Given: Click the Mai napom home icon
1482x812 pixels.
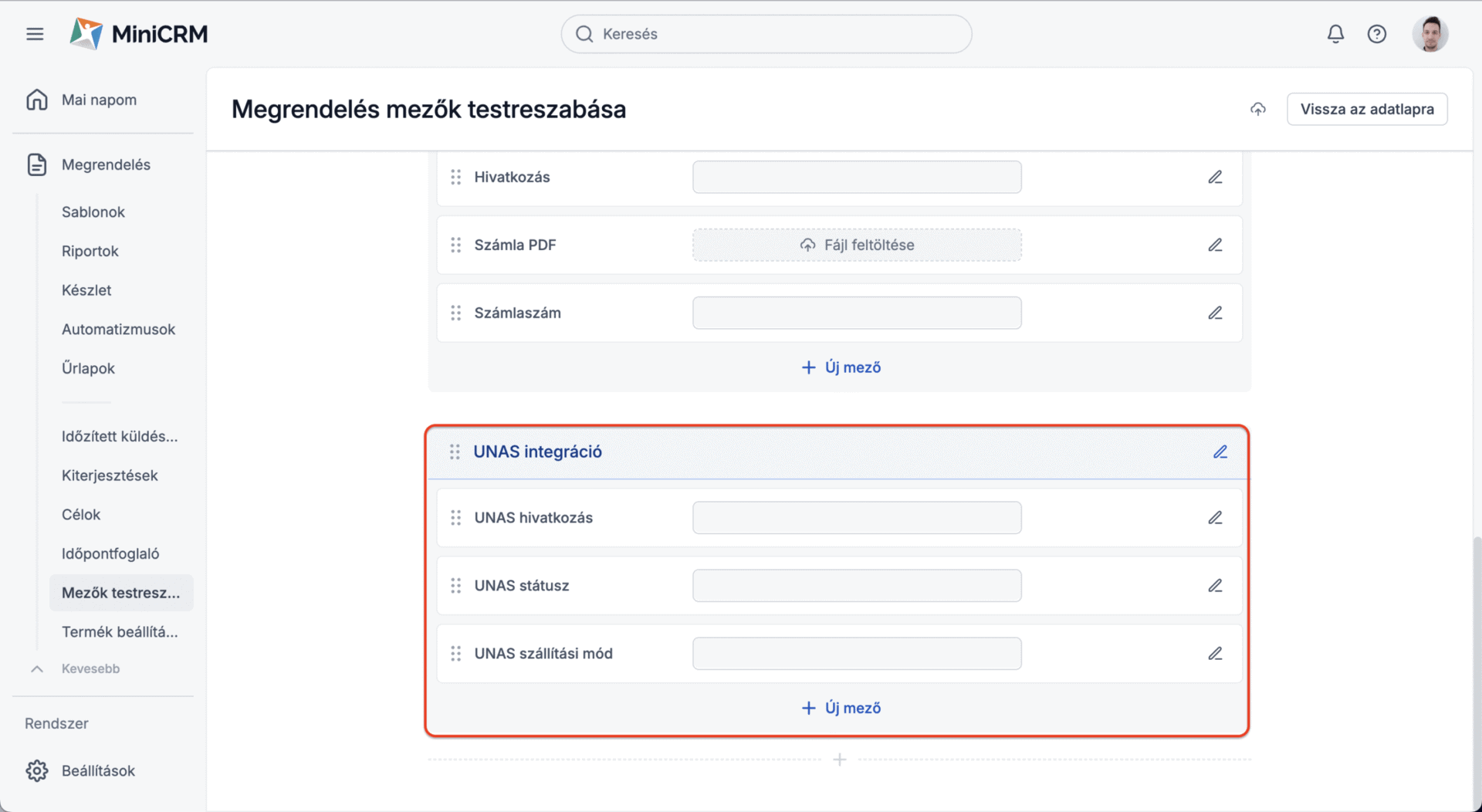Looking at the screenshot, I should pos(37,100).
